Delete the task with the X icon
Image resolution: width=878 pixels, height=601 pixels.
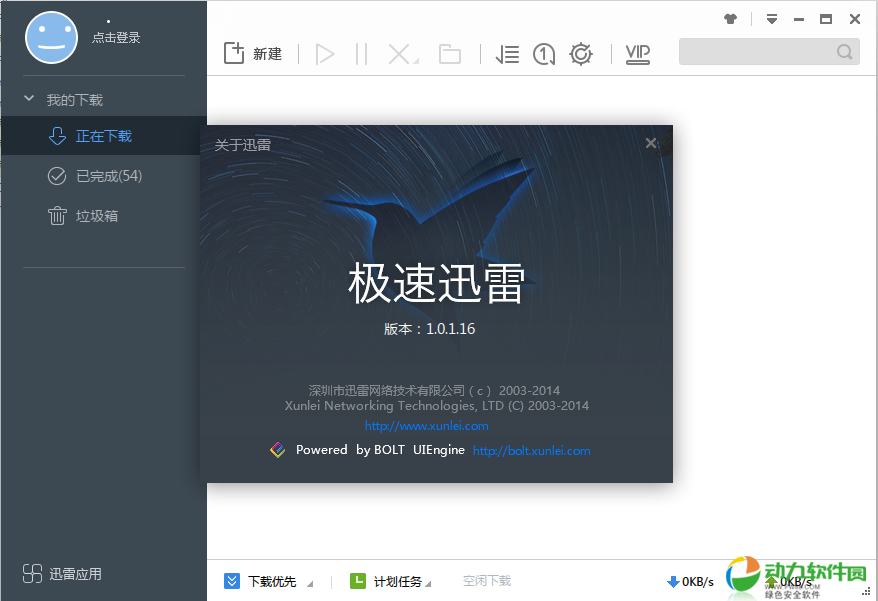click(x=399, y=54)
